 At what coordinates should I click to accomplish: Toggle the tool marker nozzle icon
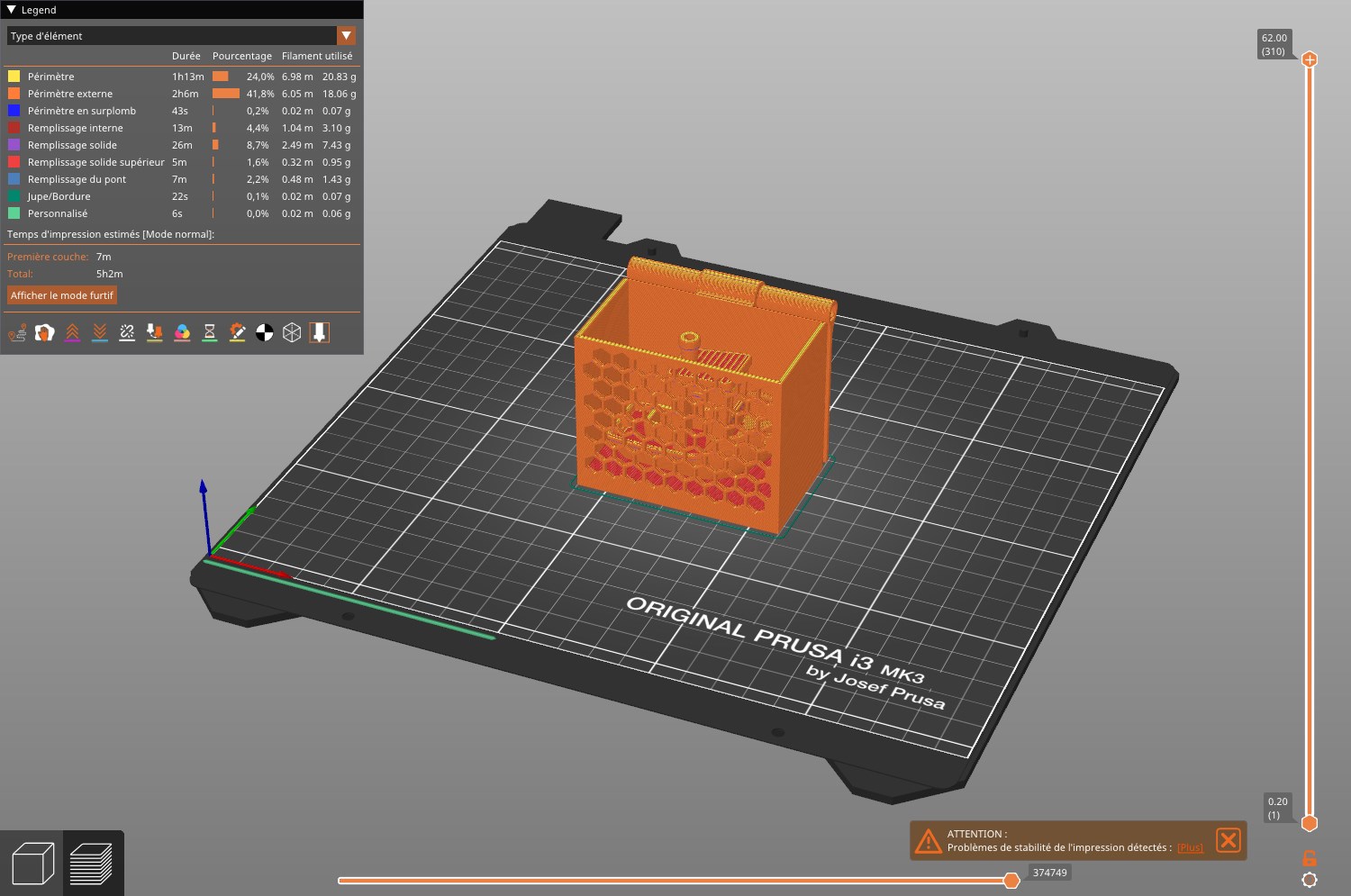point(319,333)
